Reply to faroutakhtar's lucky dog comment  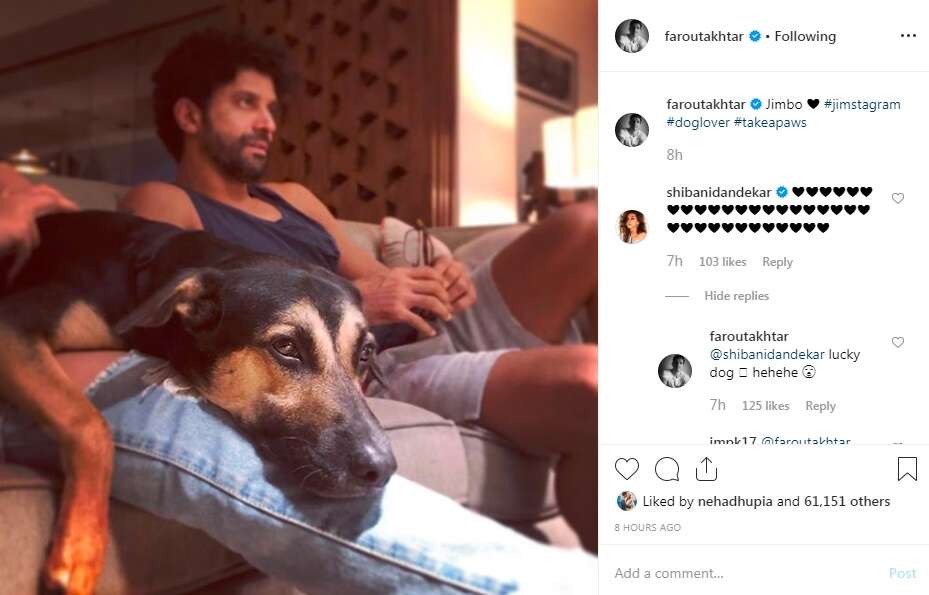point(820,406)
